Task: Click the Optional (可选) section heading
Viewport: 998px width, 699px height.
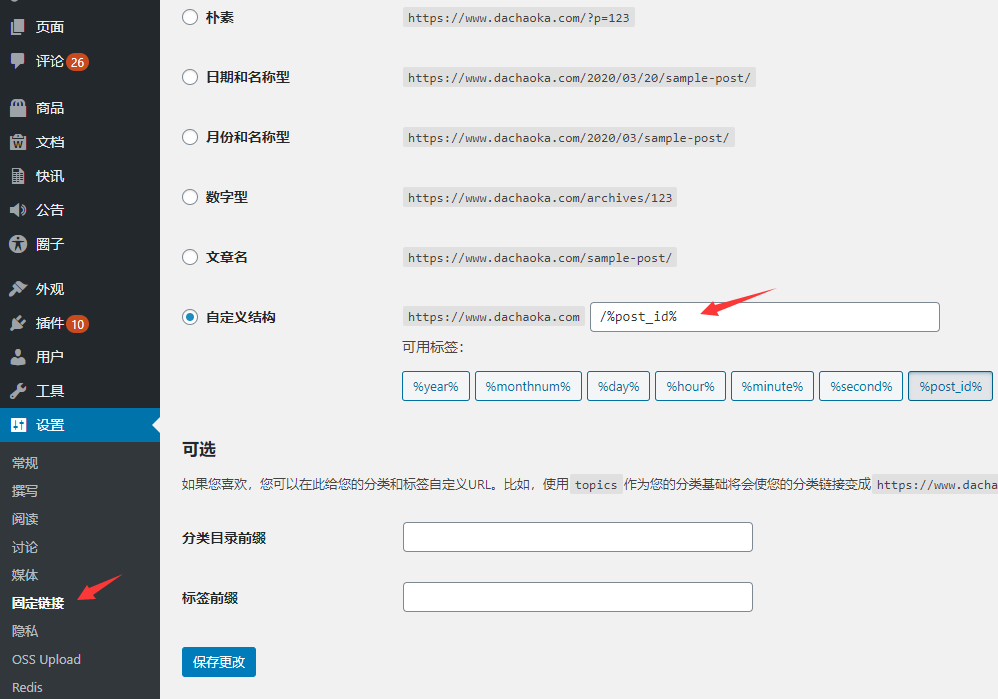Action: pos(199,449)
